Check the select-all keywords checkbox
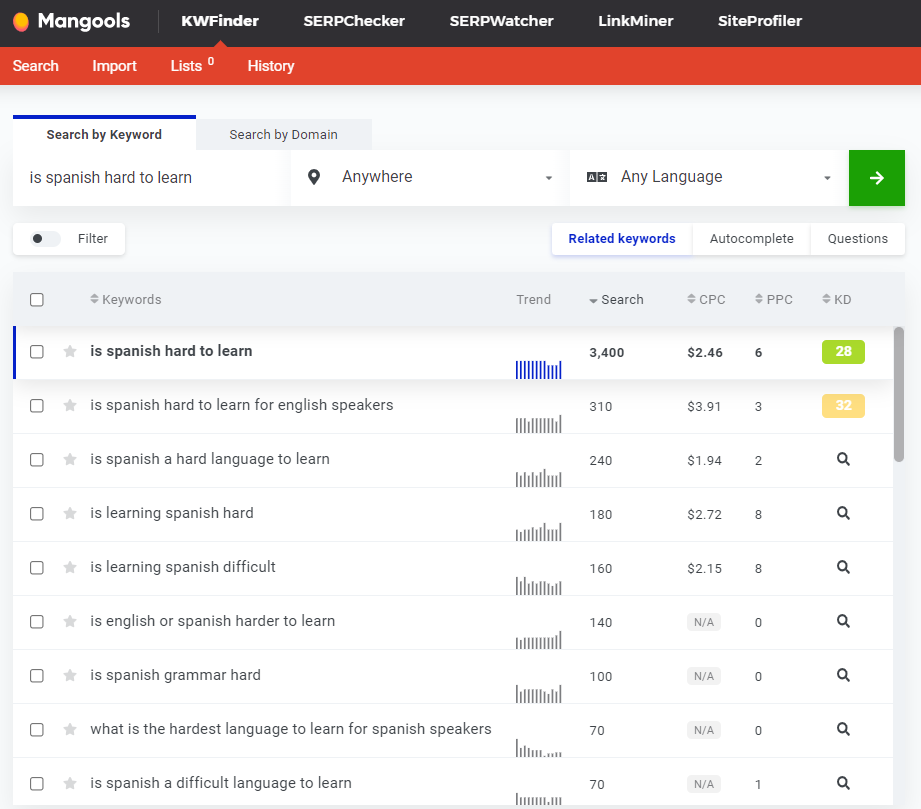The width and height of the screenshot is (921, 809). pos(36,300)
